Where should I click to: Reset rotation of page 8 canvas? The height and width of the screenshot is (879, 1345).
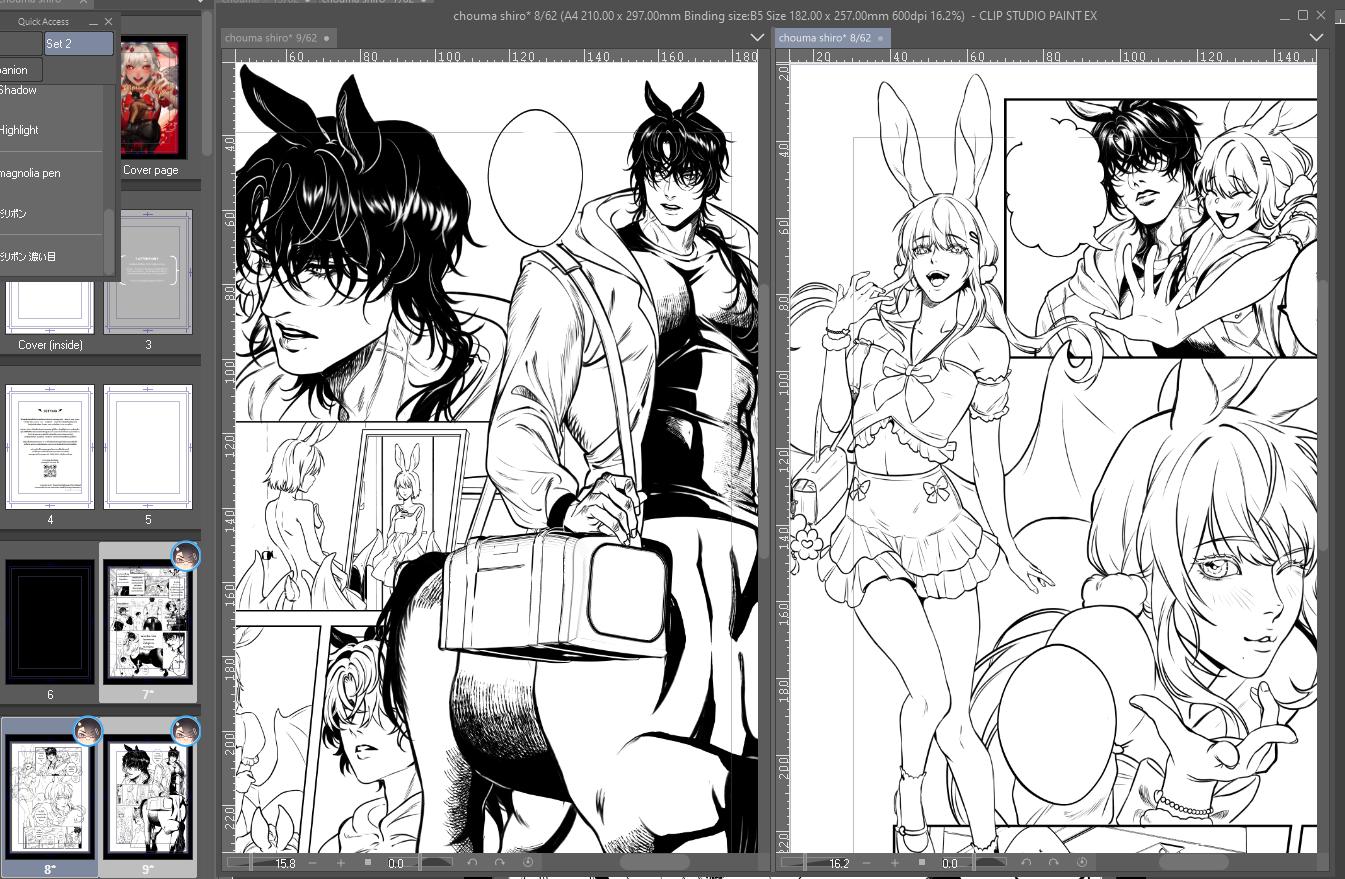(x=1082, y=863)
